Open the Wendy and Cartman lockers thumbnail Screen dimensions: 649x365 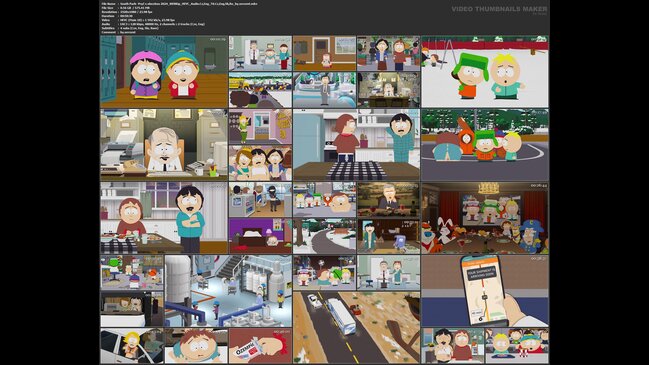(164, 72)
